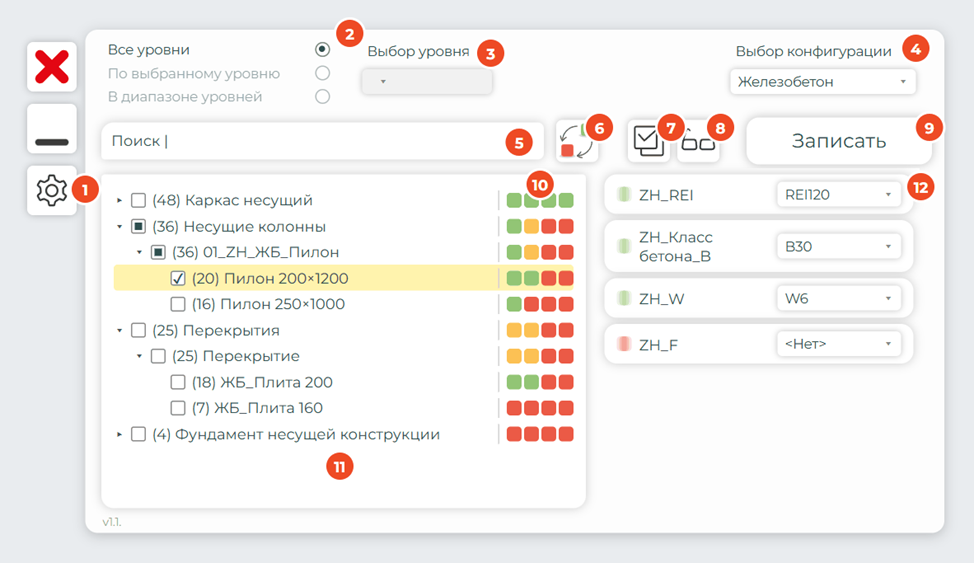This screenshot has height=563, width=974.
Task: Select the По выбранному уровню radio button
Action: click(322, 73)
